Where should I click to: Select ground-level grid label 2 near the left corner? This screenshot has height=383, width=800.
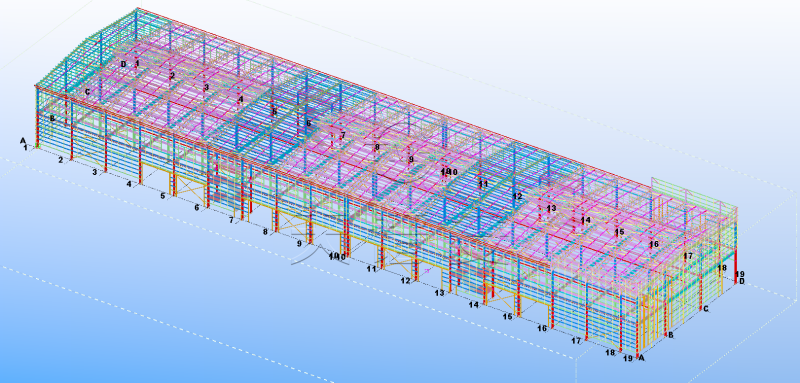pyautogui.click(x=60, y=160)
